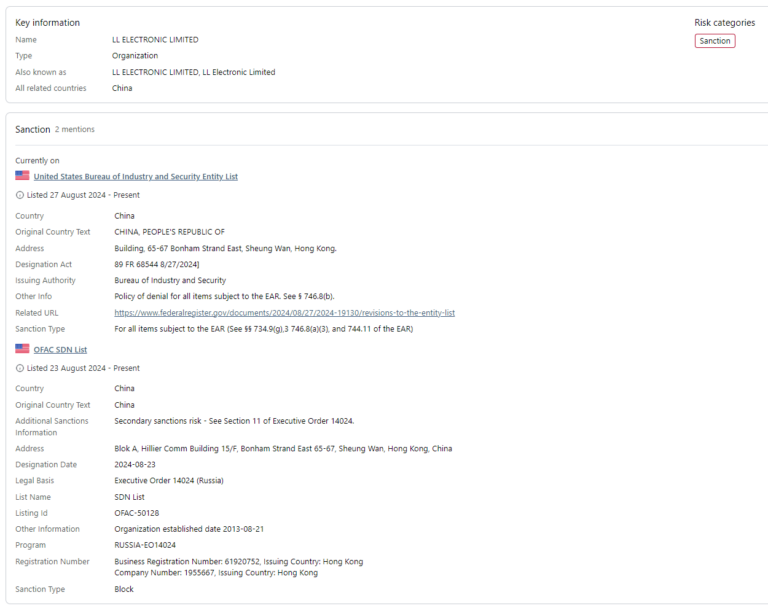This screenshot has width=768, height=614.
Task: Click the clock icon next to Listed 23 August 2024
Action: [20, 368]
